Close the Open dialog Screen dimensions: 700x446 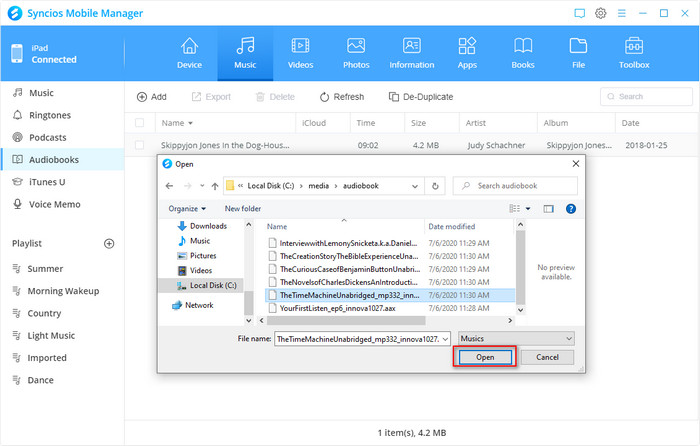[575, 164]
